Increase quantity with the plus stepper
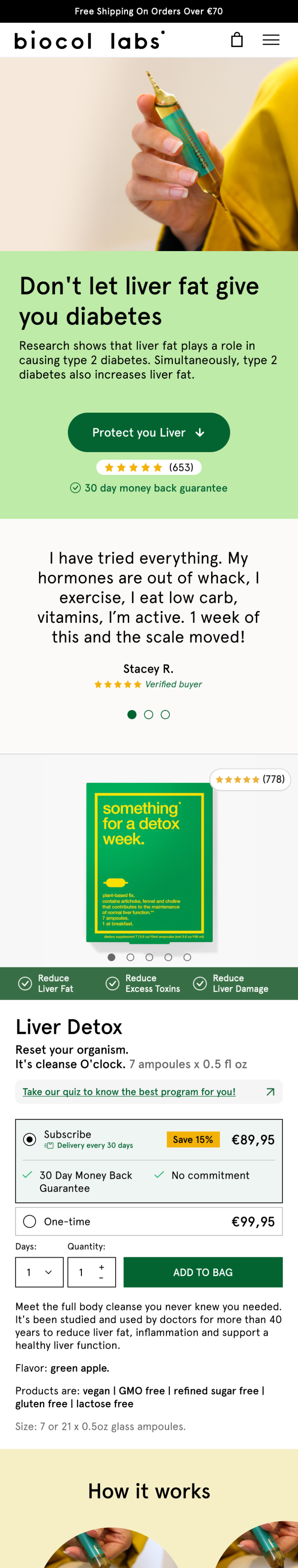 (101, 1267)
